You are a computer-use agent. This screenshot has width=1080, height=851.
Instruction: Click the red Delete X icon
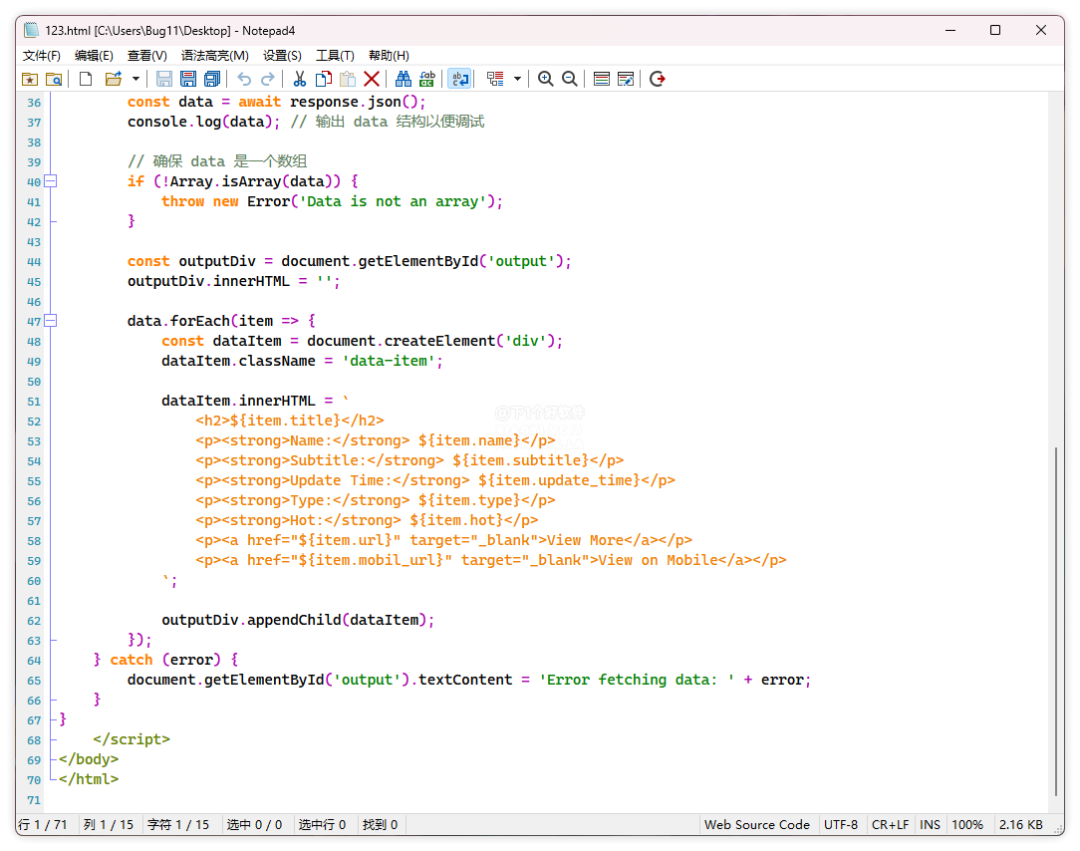[x=371, y=79]
